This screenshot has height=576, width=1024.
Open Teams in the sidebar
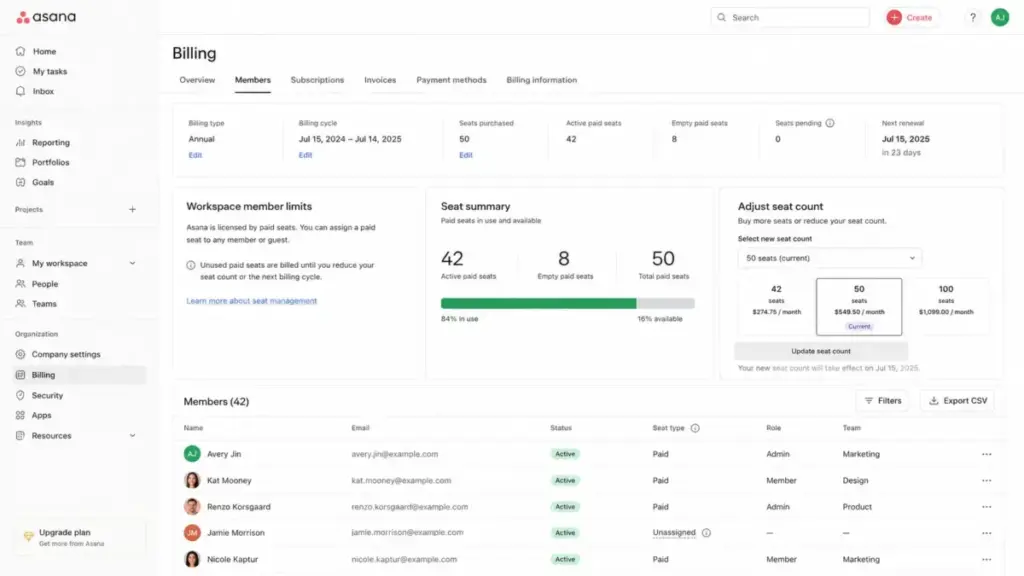click(44, 304)
